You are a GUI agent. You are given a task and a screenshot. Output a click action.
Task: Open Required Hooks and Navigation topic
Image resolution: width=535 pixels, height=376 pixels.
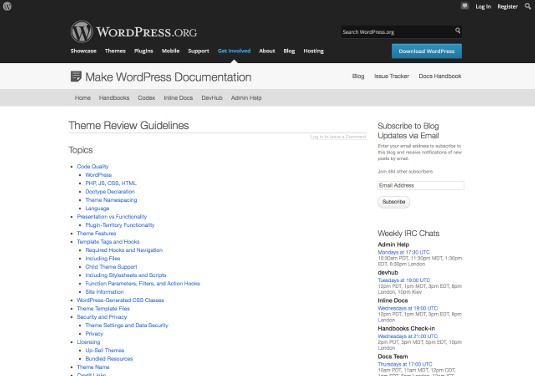pyautogui.click(x=124, y=250)
